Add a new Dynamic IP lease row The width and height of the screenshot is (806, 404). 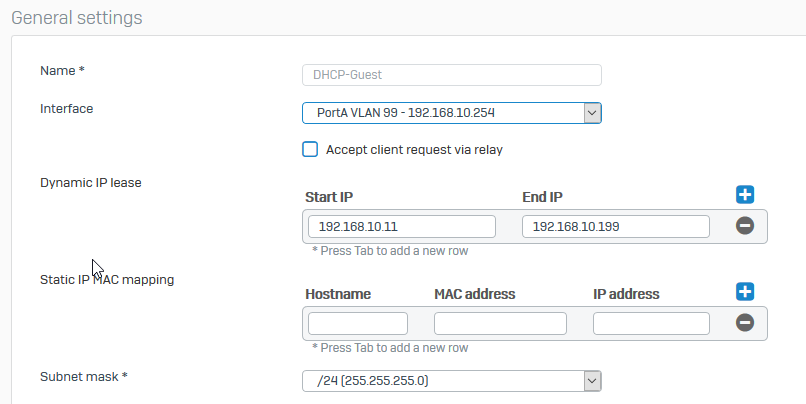744,195
